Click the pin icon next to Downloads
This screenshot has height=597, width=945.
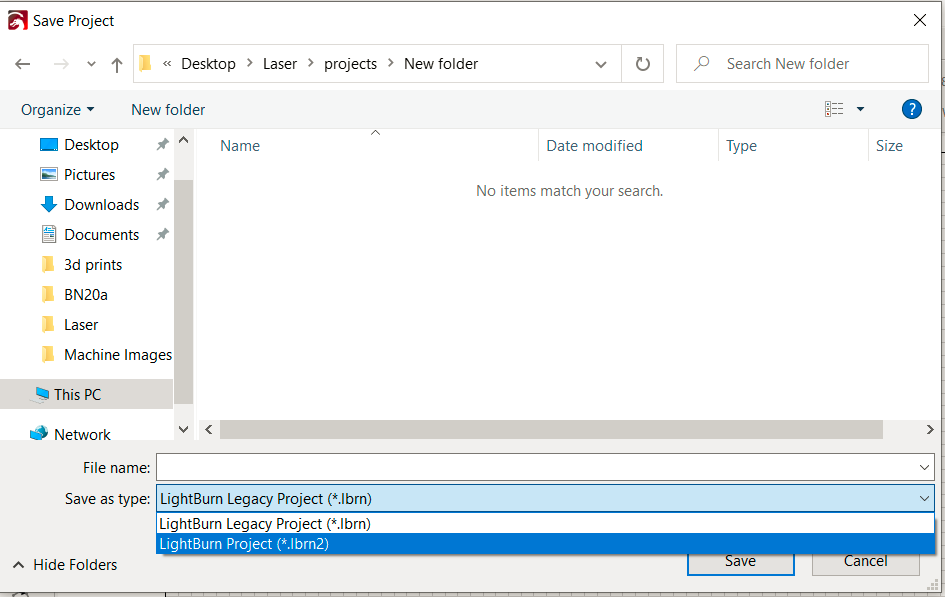(162, 205)
